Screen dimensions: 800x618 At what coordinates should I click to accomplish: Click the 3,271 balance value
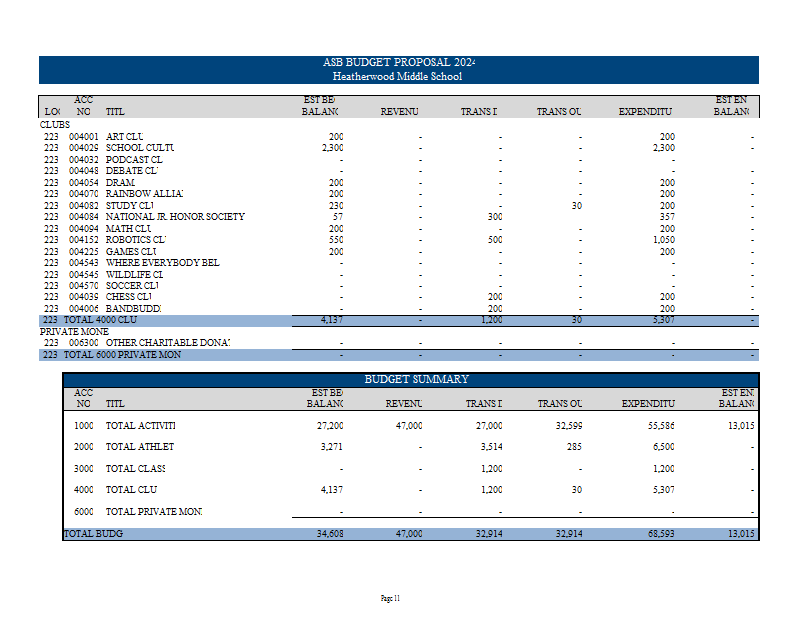pyautogui.click(x=332, y=447)
